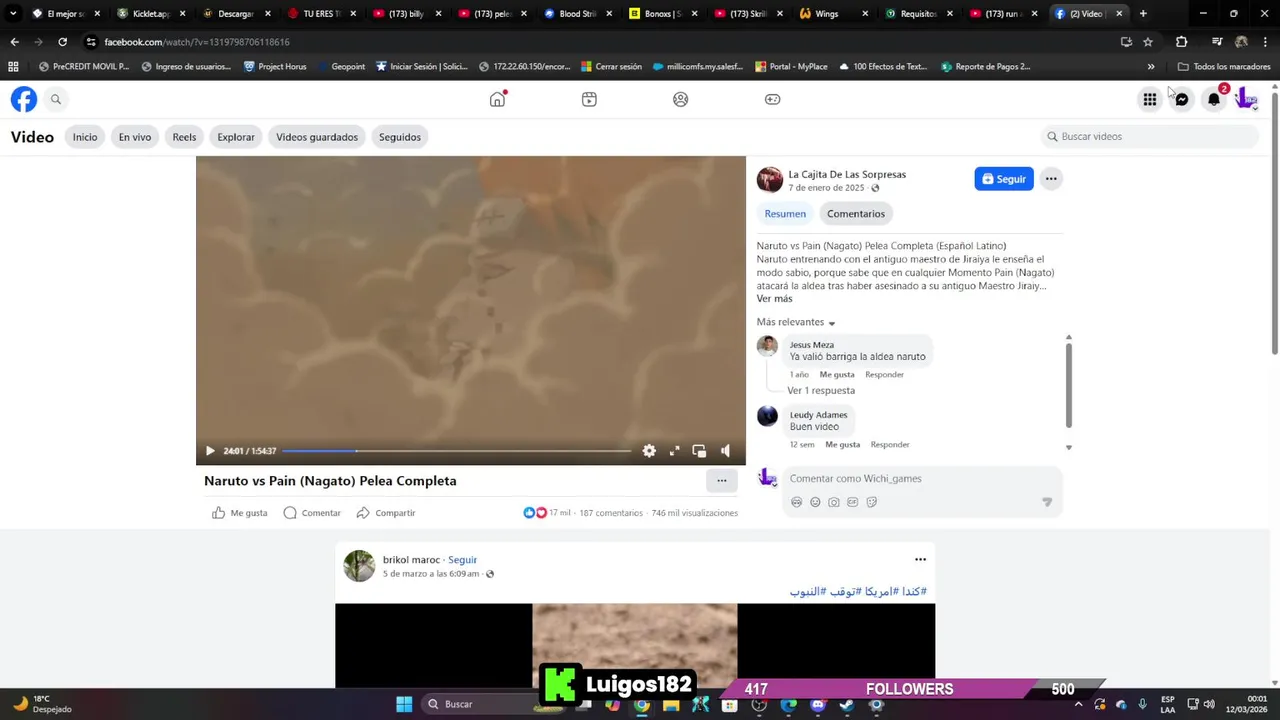
Task: Select the Inicio video filter
Action: (85, 137)
